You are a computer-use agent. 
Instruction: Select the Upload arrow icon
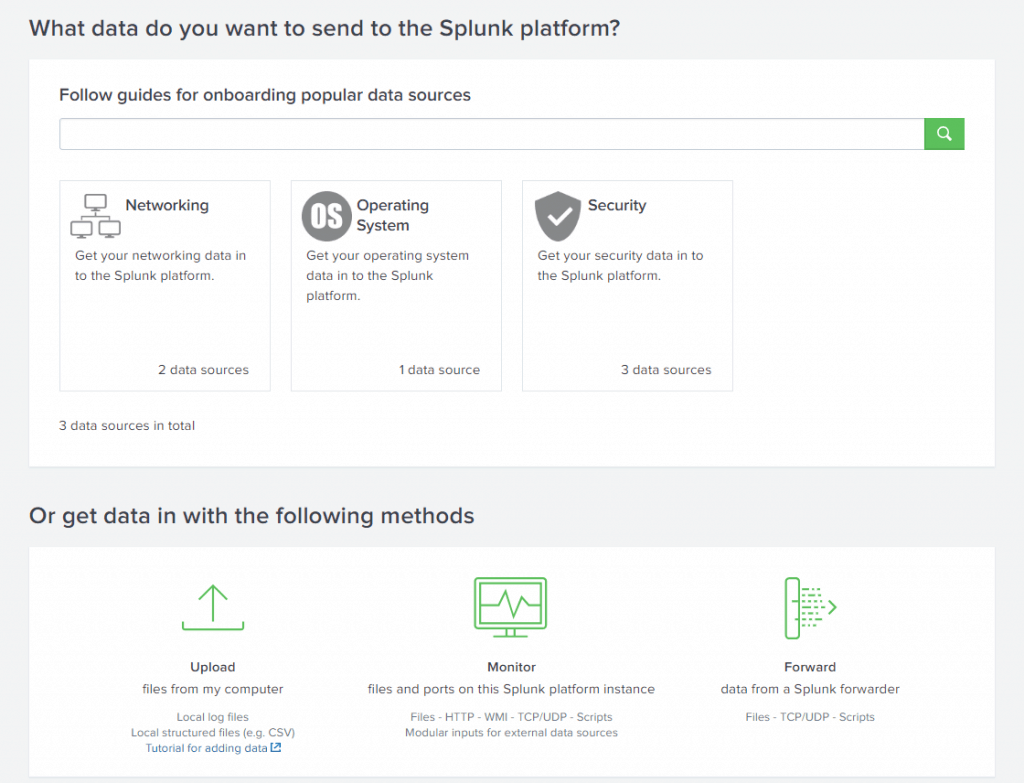point(213,607)
